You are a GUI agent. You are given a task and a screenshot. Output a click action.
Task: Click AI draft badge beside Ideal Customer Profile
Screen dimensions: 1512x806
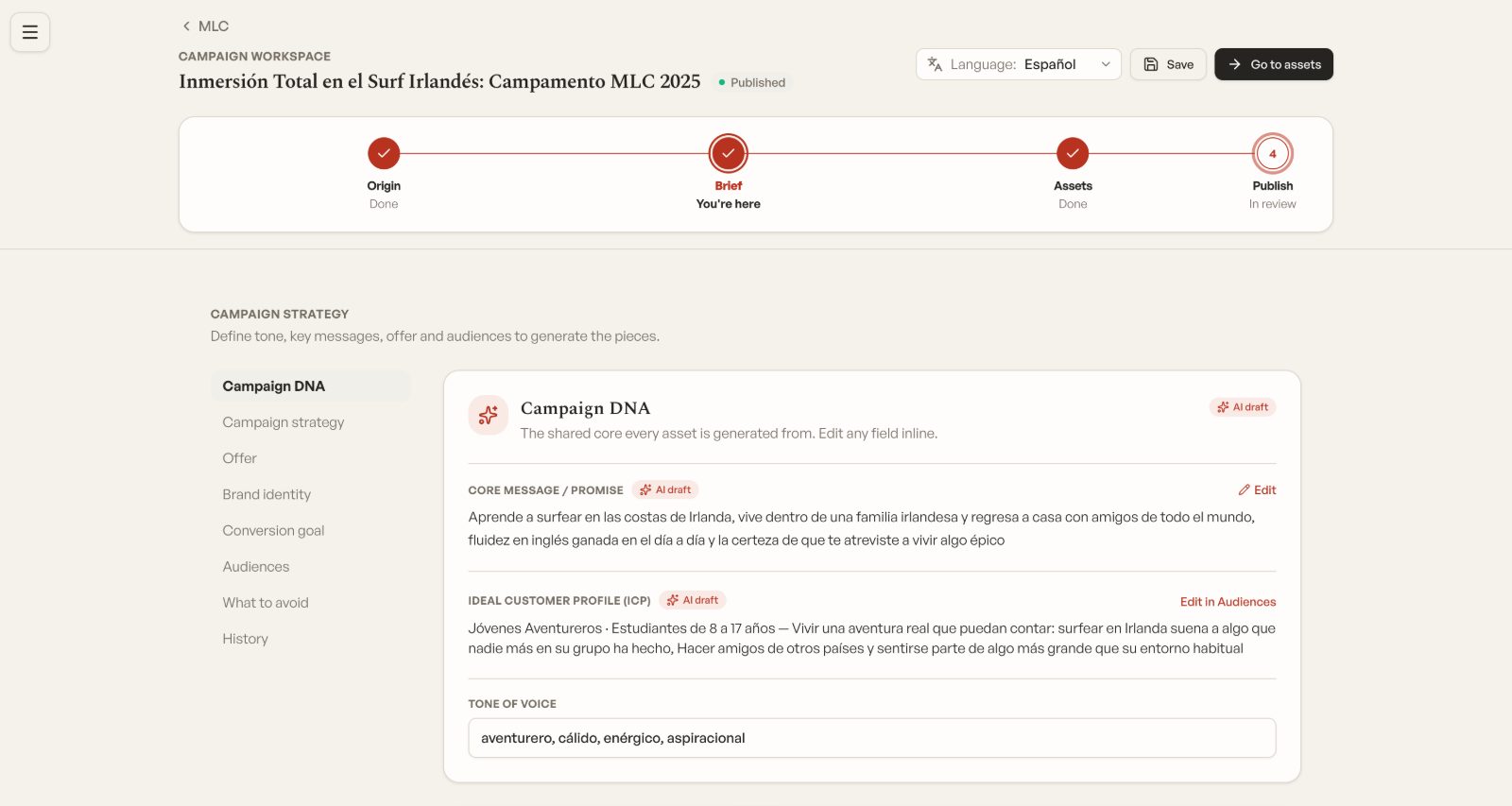pyautogui.click(x=693, y=600)
